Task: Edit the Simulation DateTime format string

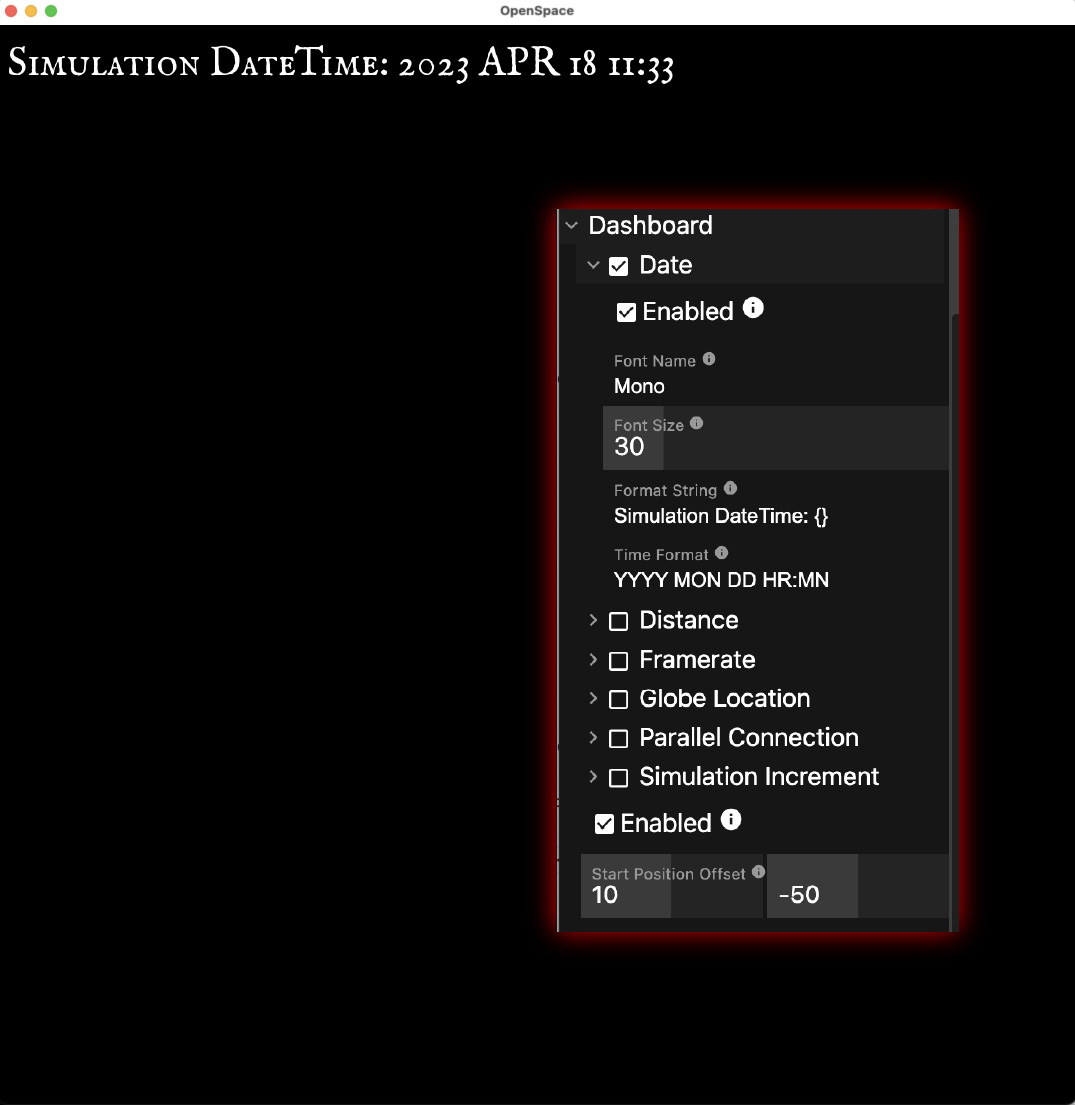Action: (720, 517)
